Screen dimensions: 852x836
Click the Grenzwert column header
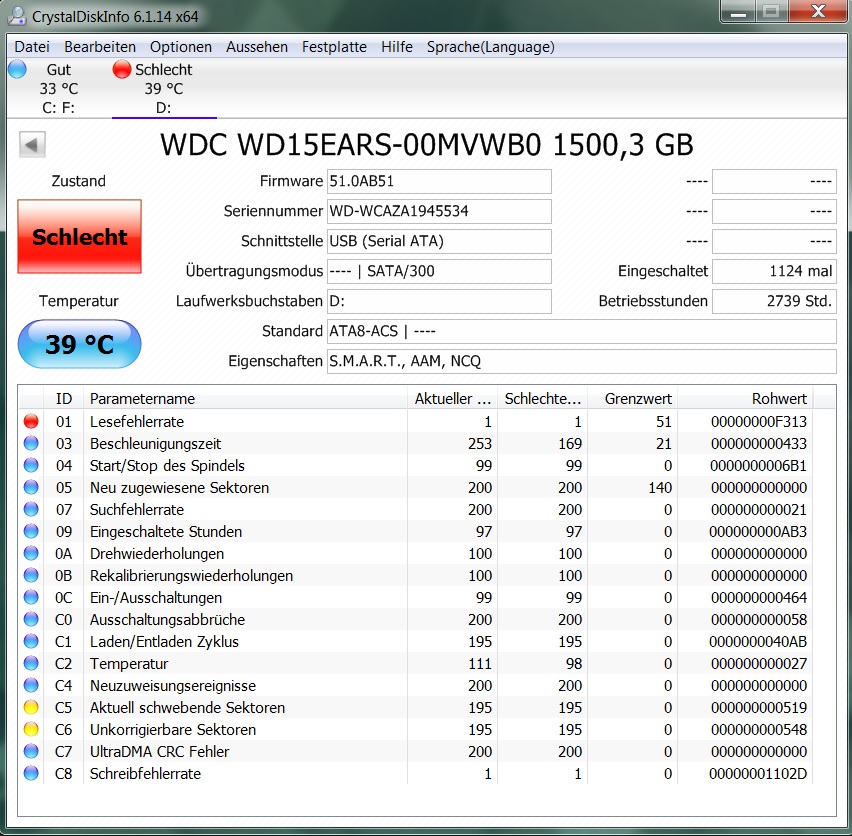pos(632,399)
